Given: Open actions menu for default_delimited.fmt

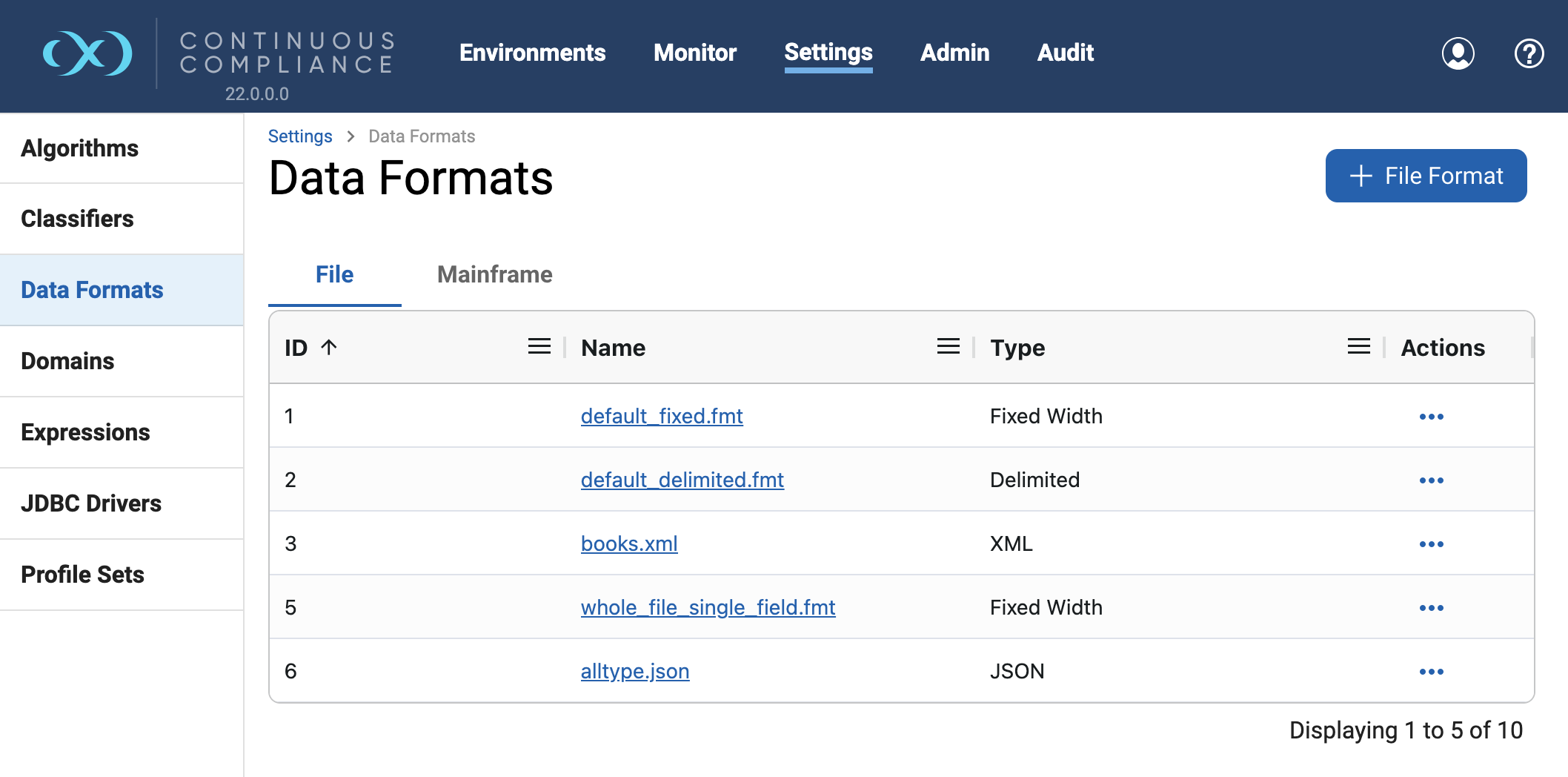Looking at the screenshot, I should pos(1431,480).
